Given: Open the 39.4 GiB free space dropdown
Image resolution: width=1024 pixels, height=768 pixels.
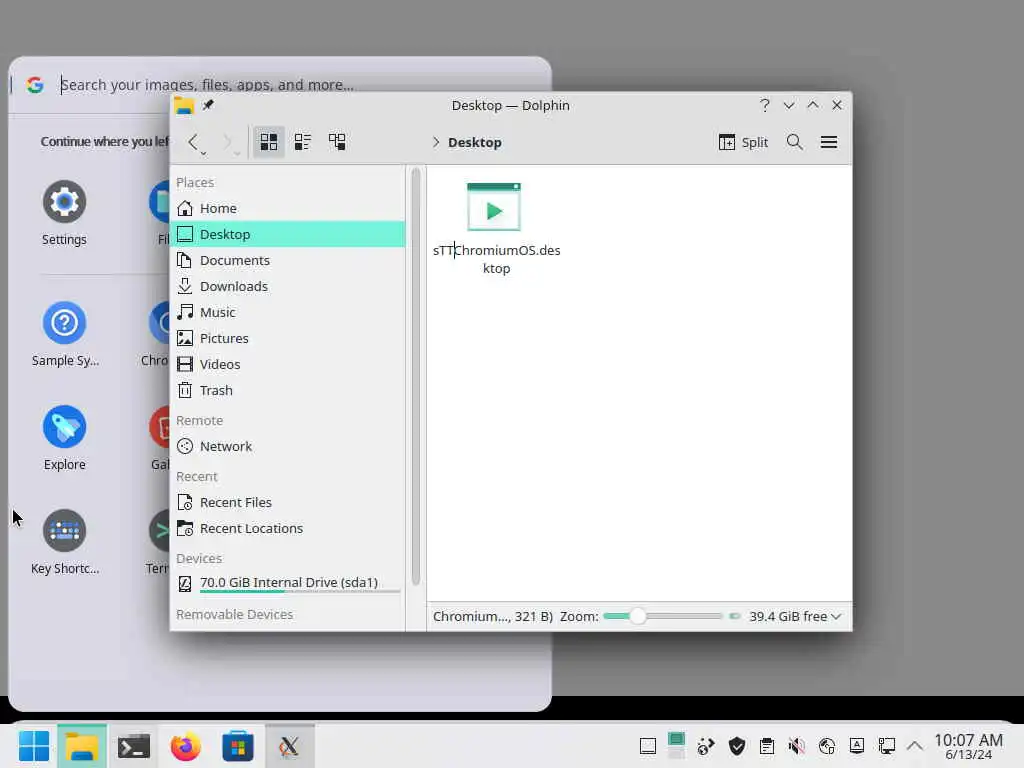Looking at the screenshot, I should click(795, 616).
